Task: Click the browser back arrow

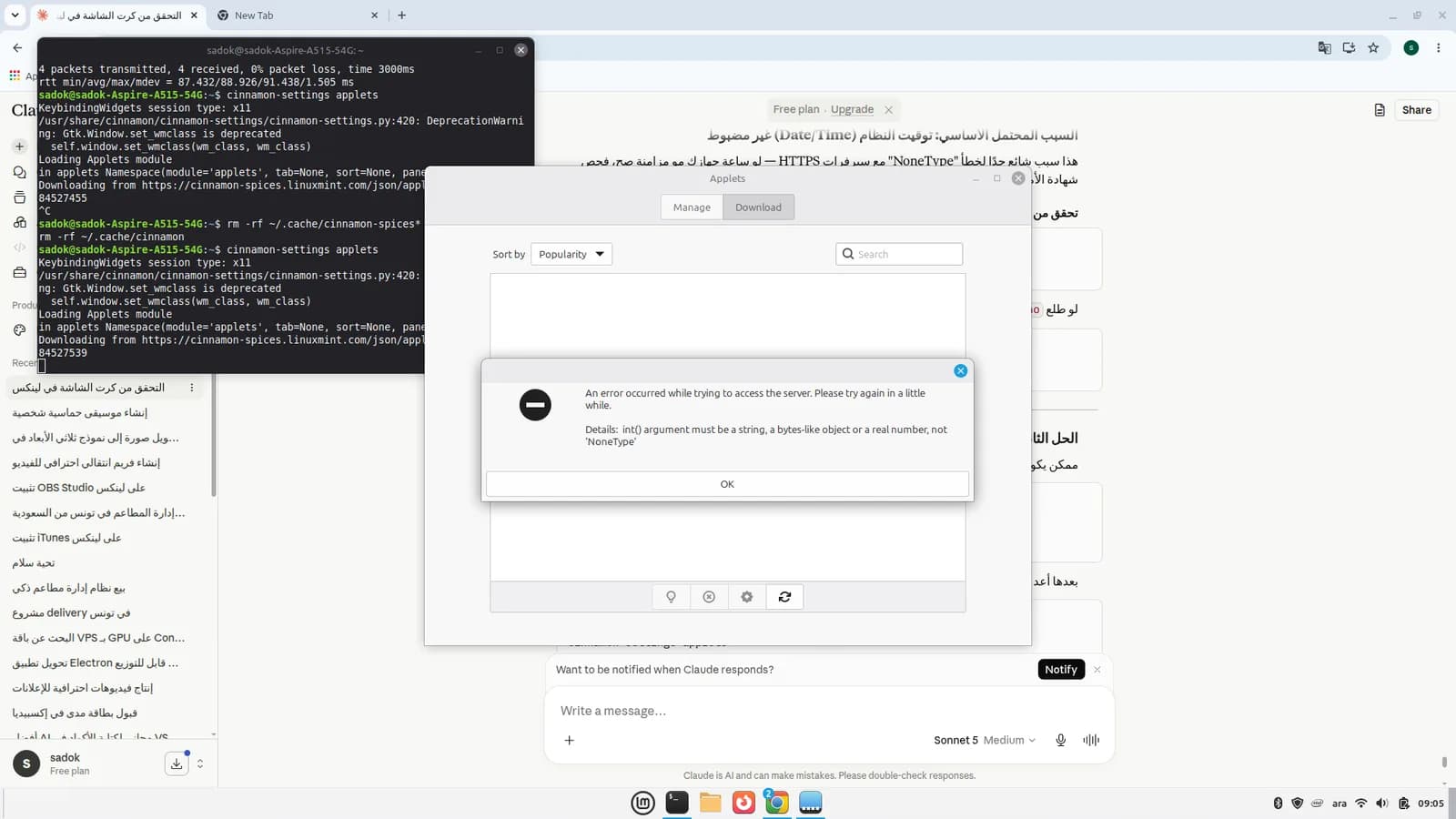Action: coord(17,47)
